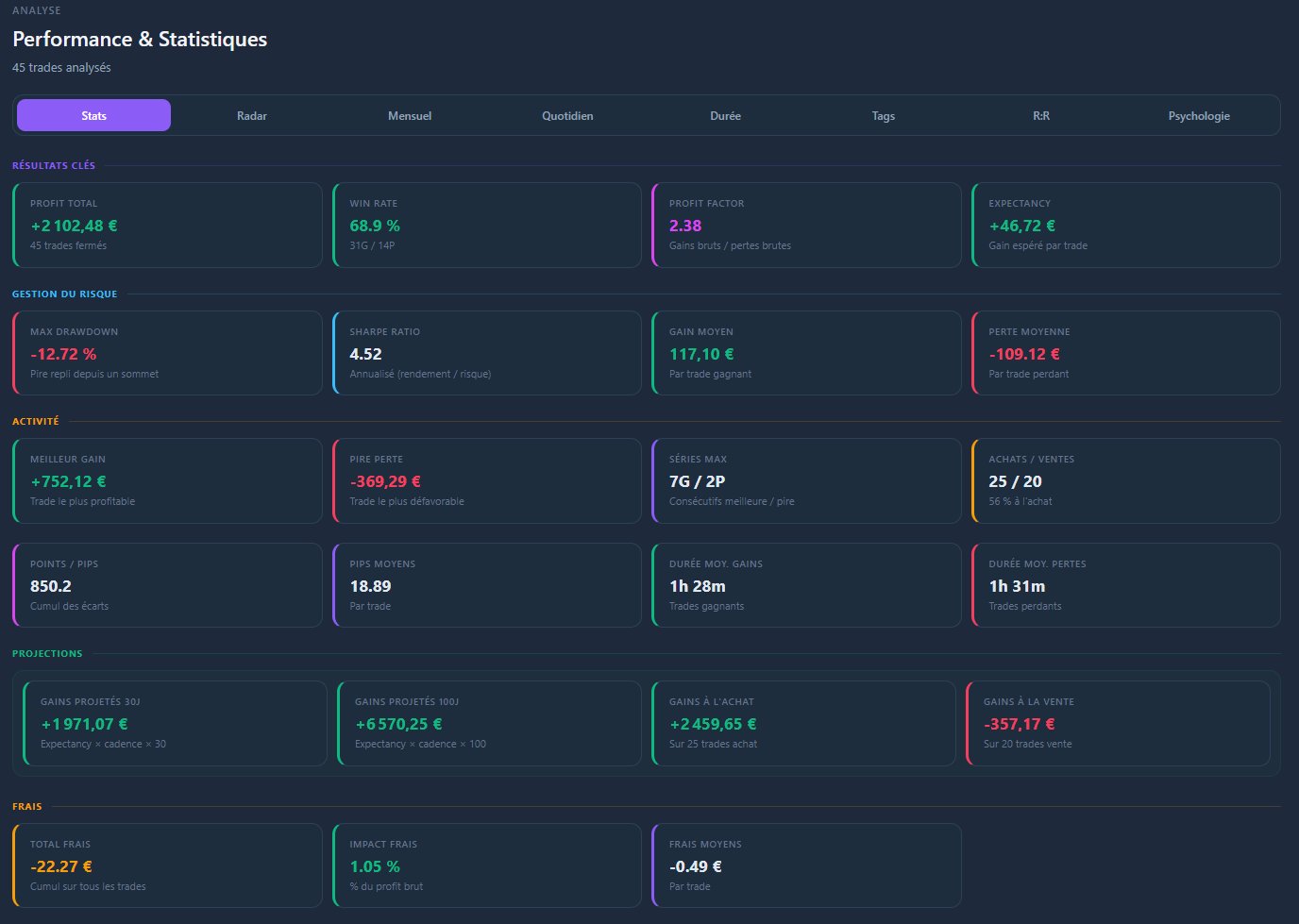The image size is (1299, 924).
Task: Click the Séries Max 7G / 2P card
Action: (806, 480)
